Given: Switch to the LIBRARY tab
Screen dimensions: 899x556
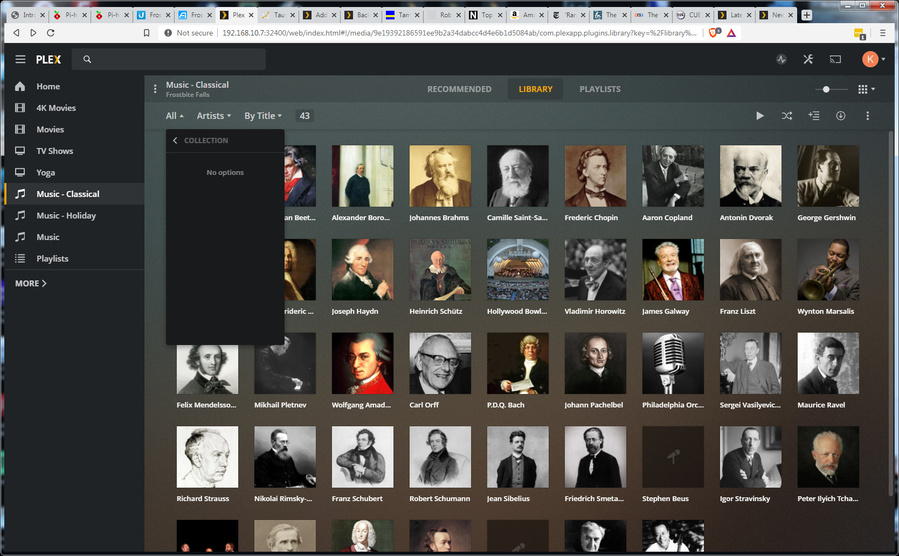Looking at the screenshot, I should [536, 89].
